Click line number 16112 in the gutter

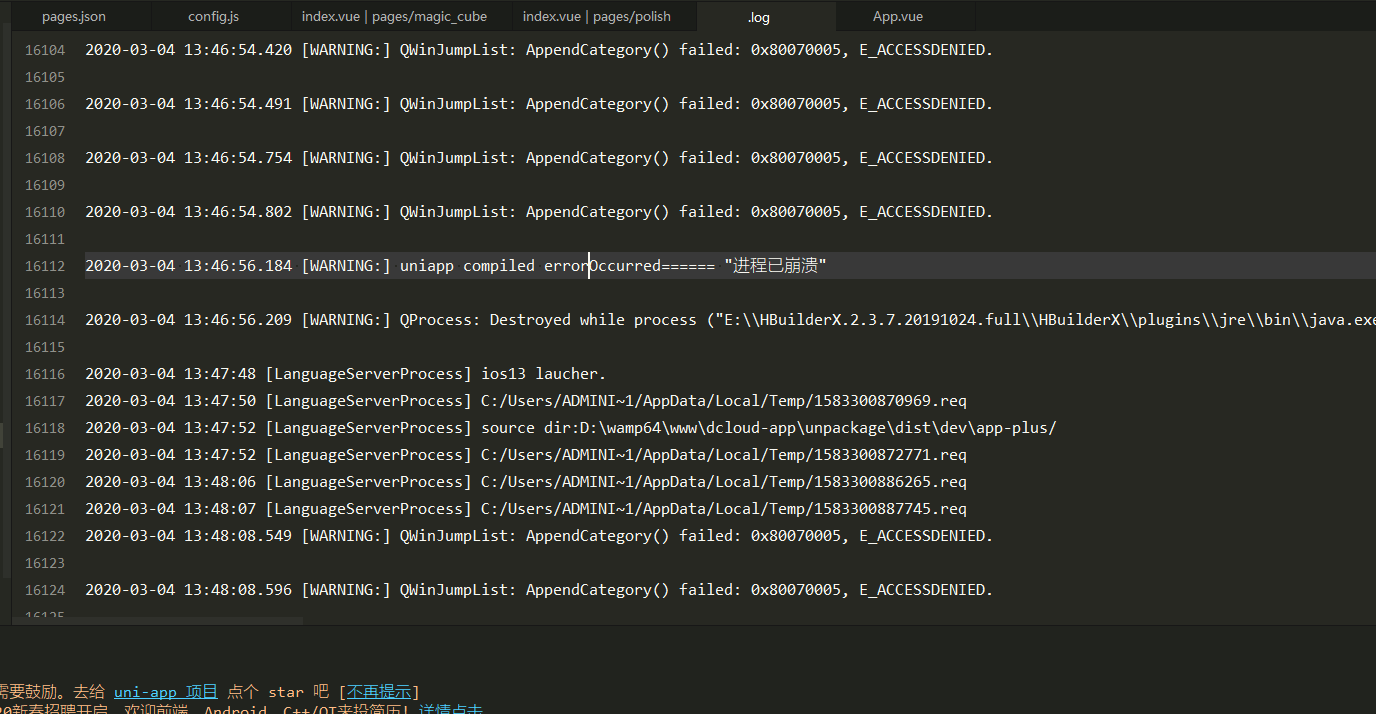[x=44, y=266]
